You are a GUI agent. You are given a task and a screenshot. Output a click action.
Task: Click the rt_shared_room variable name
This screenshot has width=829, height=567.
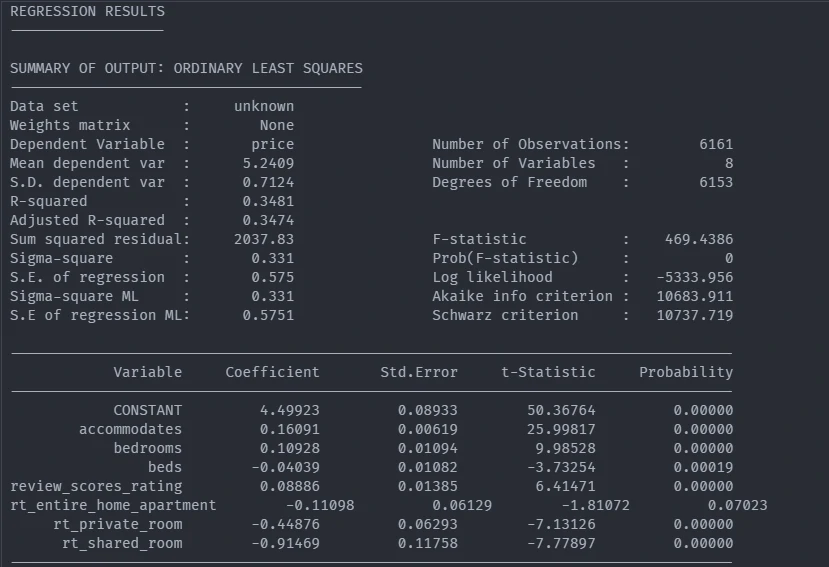pos(122,544)
